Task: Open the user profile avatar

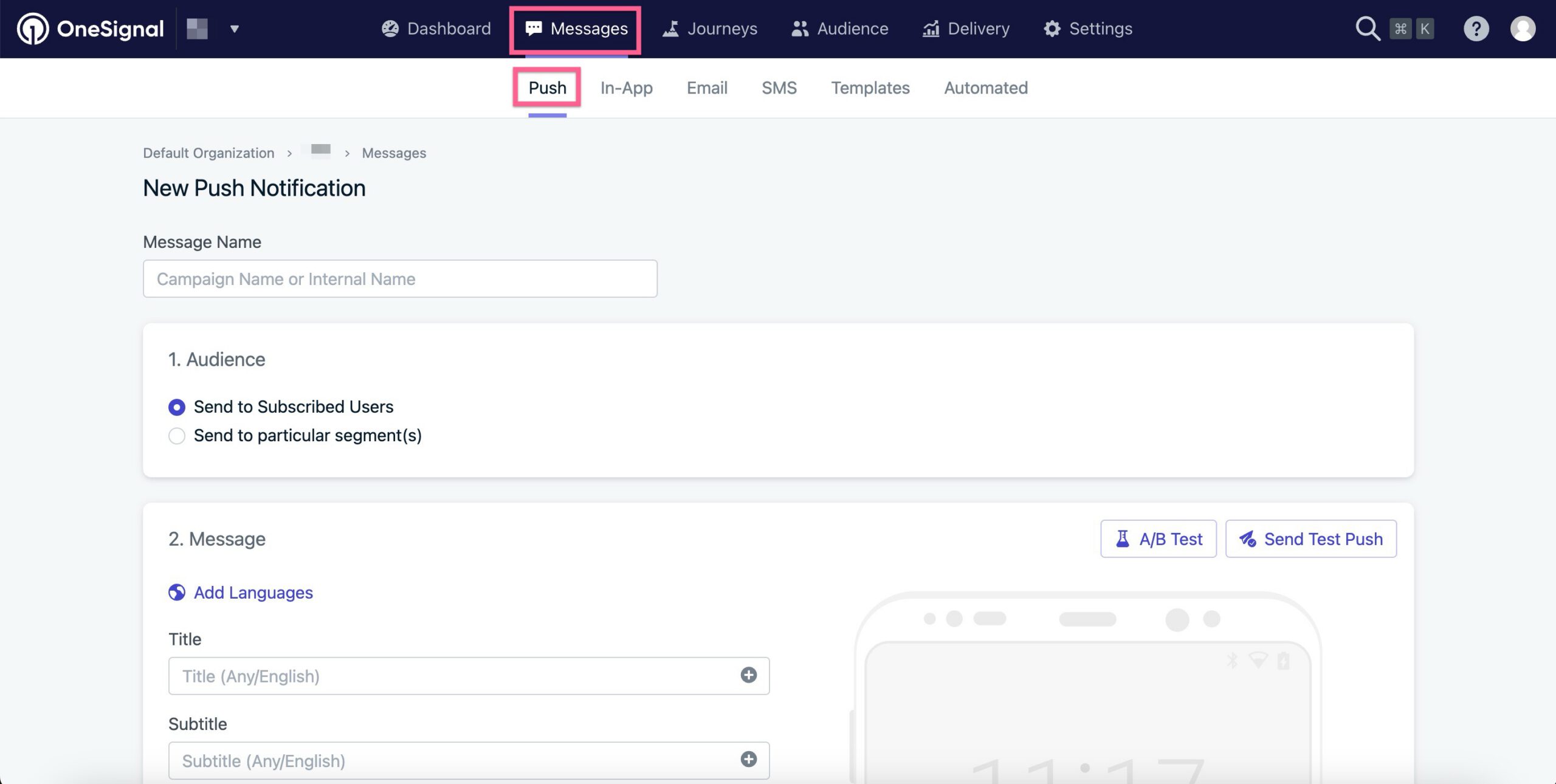Action: 1523,29
